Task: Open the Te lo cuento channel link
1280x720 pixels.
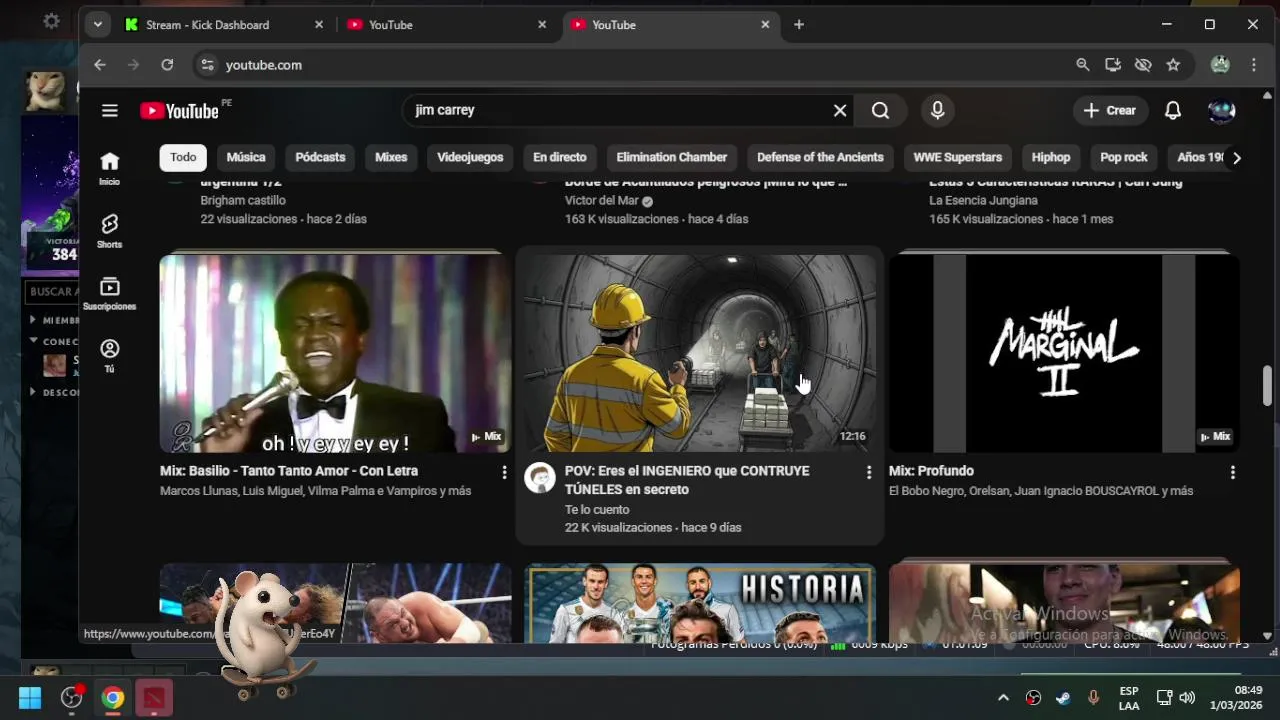Action: 597,510
